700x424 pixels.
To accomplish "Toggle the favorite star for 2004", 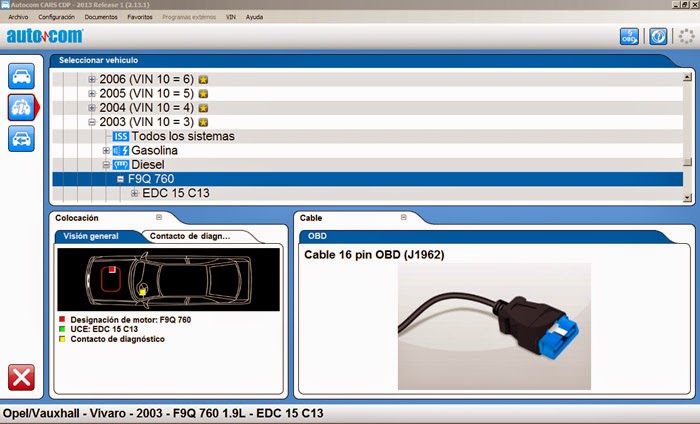I will [203, 108].
